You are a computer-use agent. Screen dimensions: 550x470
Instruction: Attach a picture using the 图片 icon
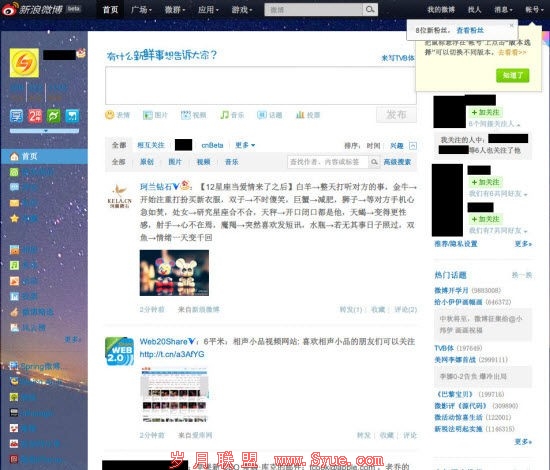pos(148,115)
